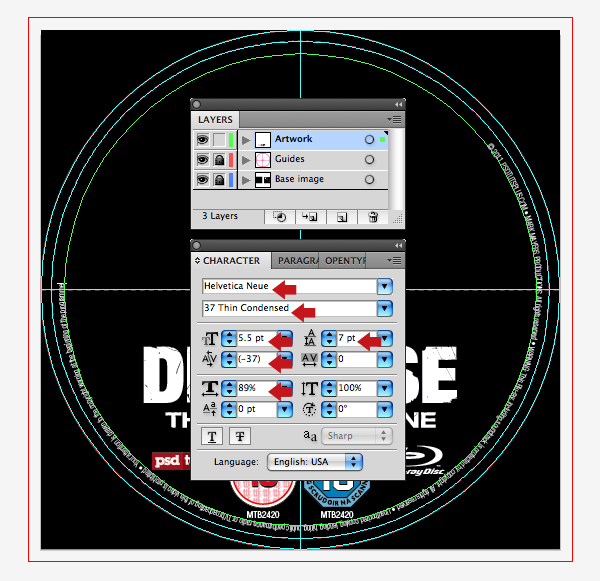This screenshot has height=581, width=600.
Task: Click the kerning AV icon beside (-37)
Action: click(x=210, y=359)
